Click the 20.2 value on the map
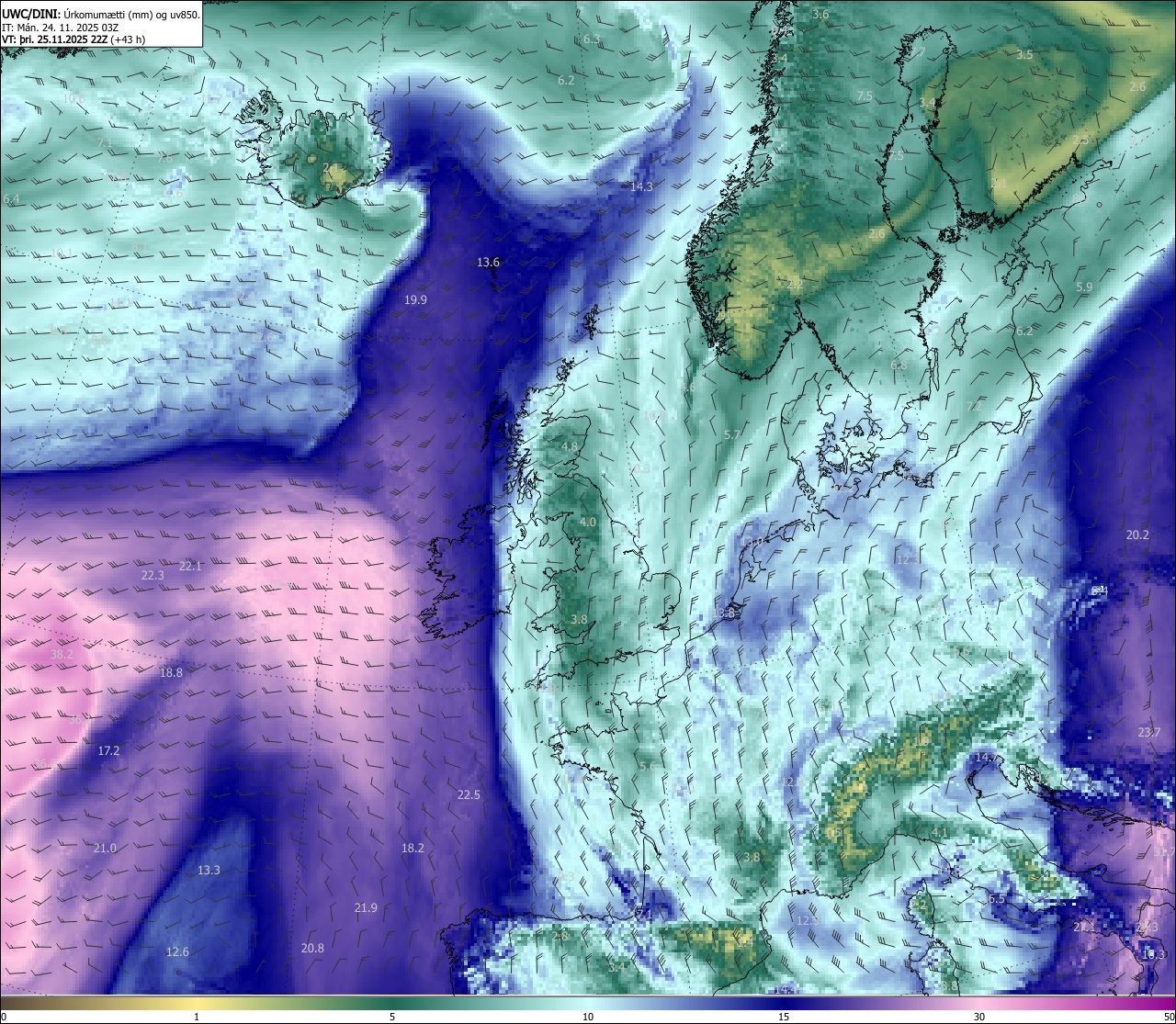 tap(1137, 535)
